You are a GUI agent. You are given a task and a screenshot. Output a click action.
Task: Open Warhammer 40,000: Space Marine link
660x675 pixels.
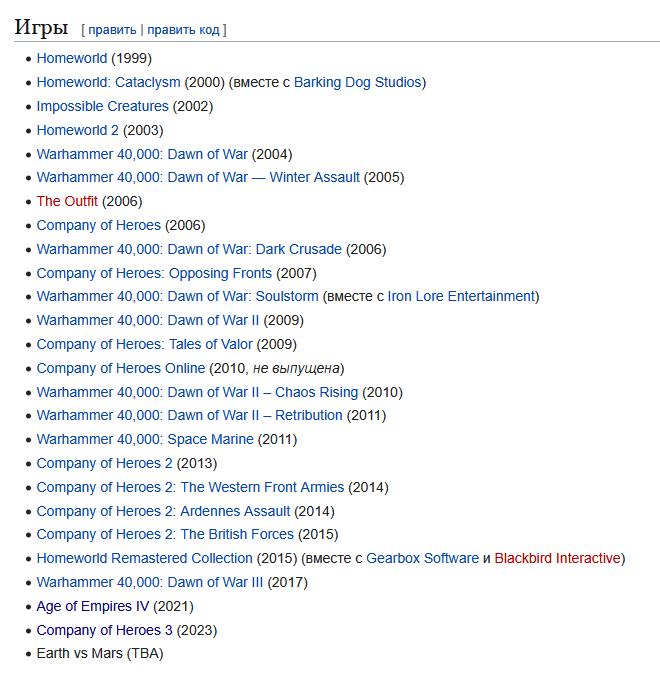145,440
